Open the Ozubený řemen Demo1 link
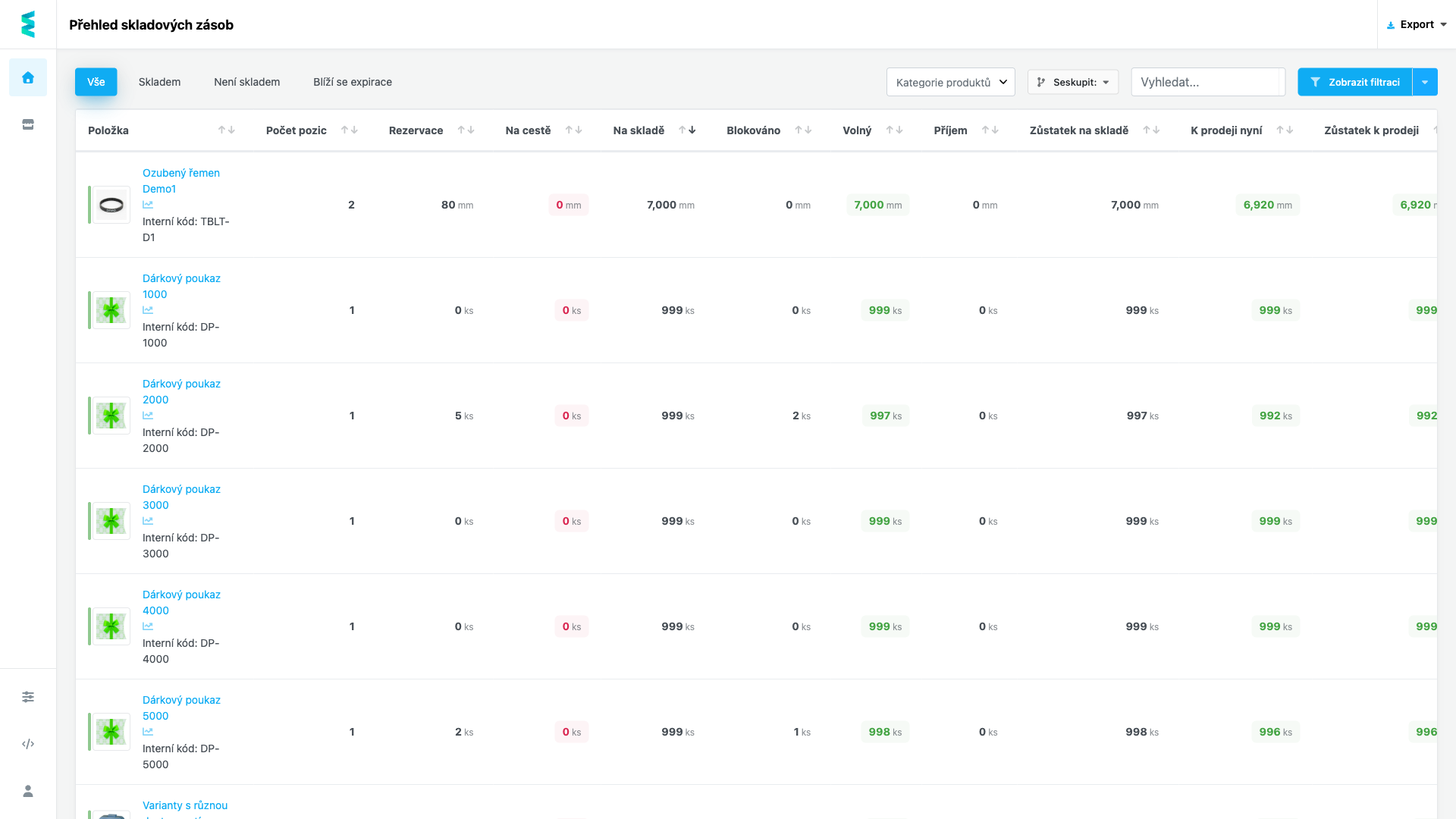This screenshot has height=819, width=1456. pyautogui.click(x=181, y=180)
